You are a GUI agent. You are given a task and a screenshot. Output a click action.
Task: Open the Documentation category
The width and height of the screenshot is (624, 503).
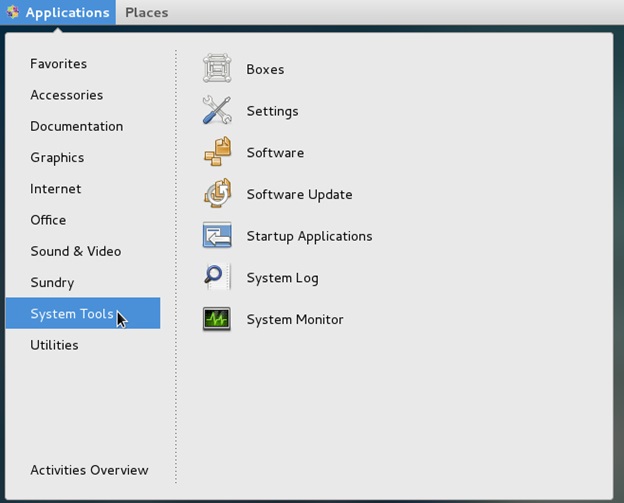tap(76, 126)
